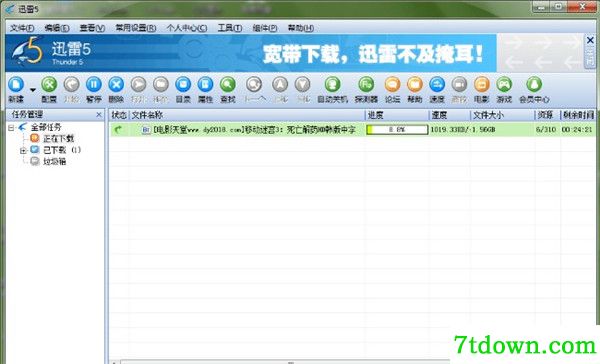This screenshot has height=364, width=600.
Task: Click the 新建 new task icon
Action: pos(16,85)
